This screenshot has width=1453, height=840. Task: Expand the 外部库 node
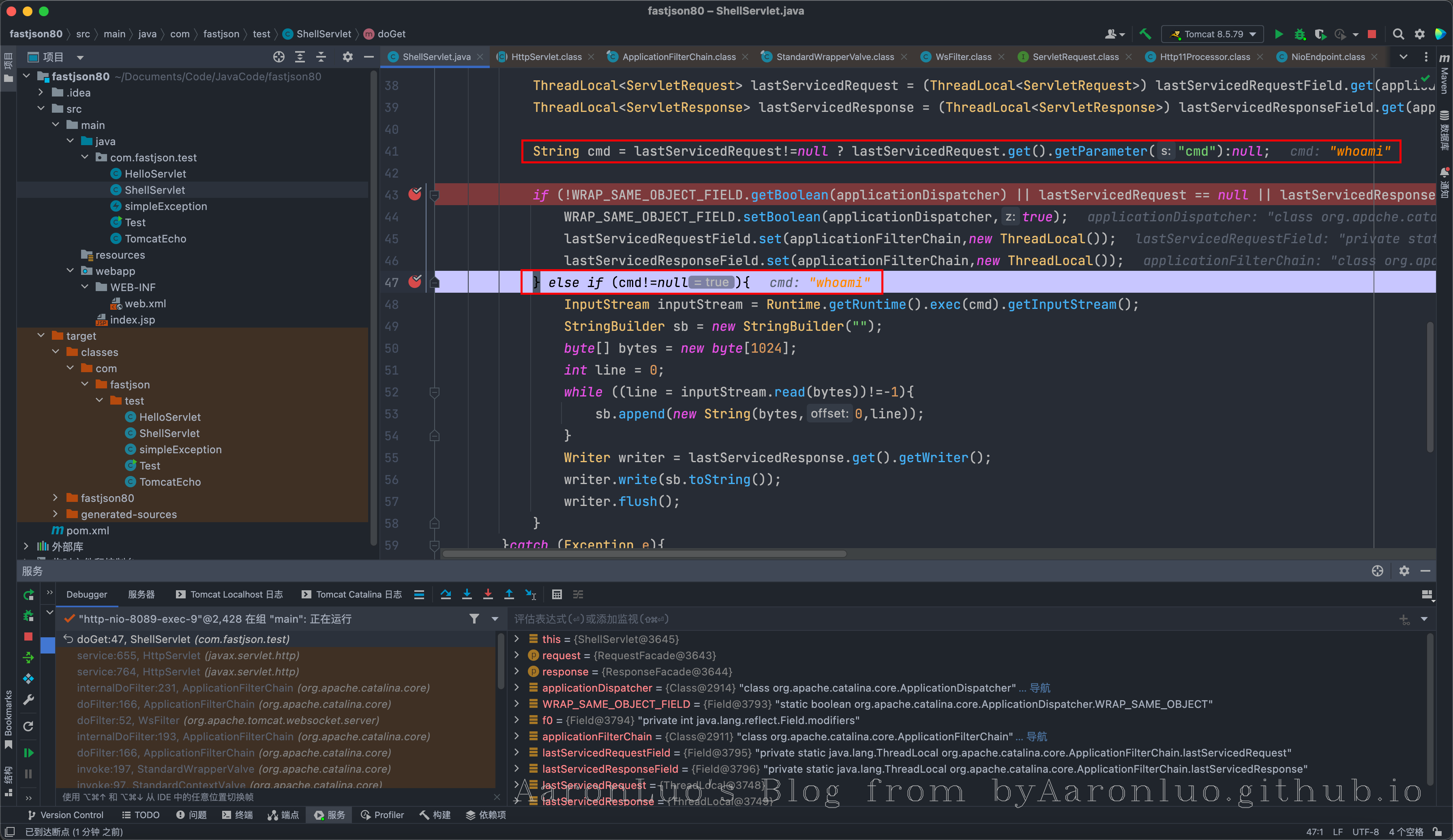tap(26, 546)
